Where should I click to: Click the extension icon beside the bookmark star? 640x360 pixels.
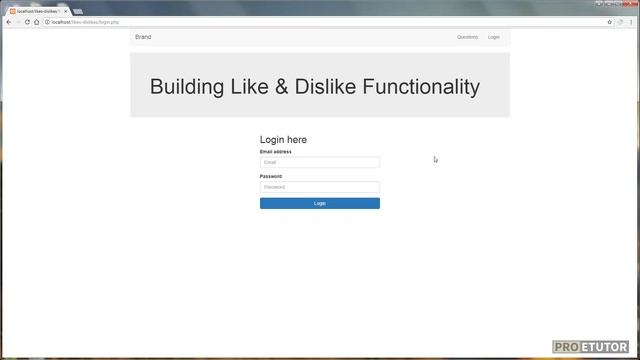(x=620, y=22)
